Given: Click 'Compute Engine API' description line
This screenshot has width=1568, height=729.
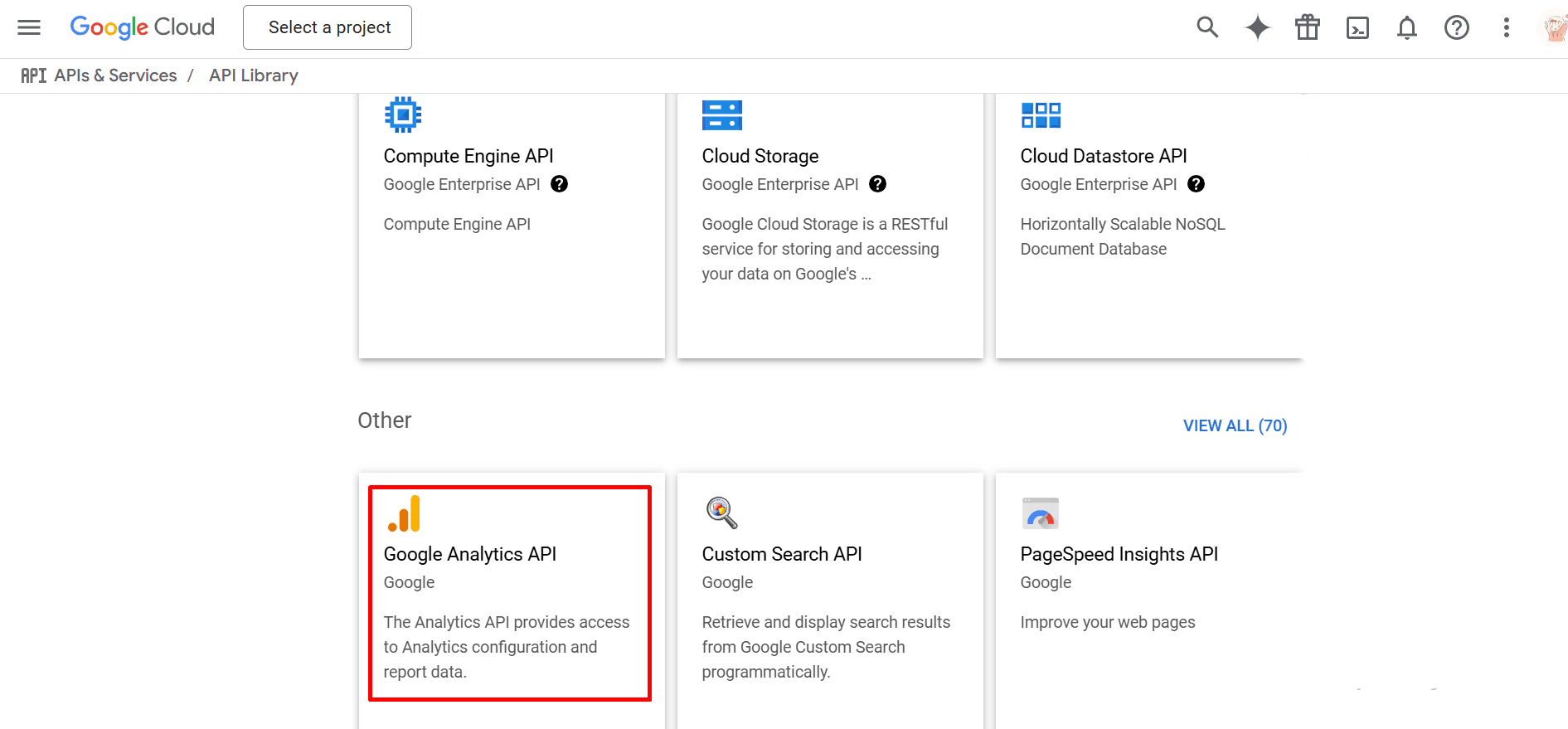Looking at the screenshot, I should click(x=457, y=224).
